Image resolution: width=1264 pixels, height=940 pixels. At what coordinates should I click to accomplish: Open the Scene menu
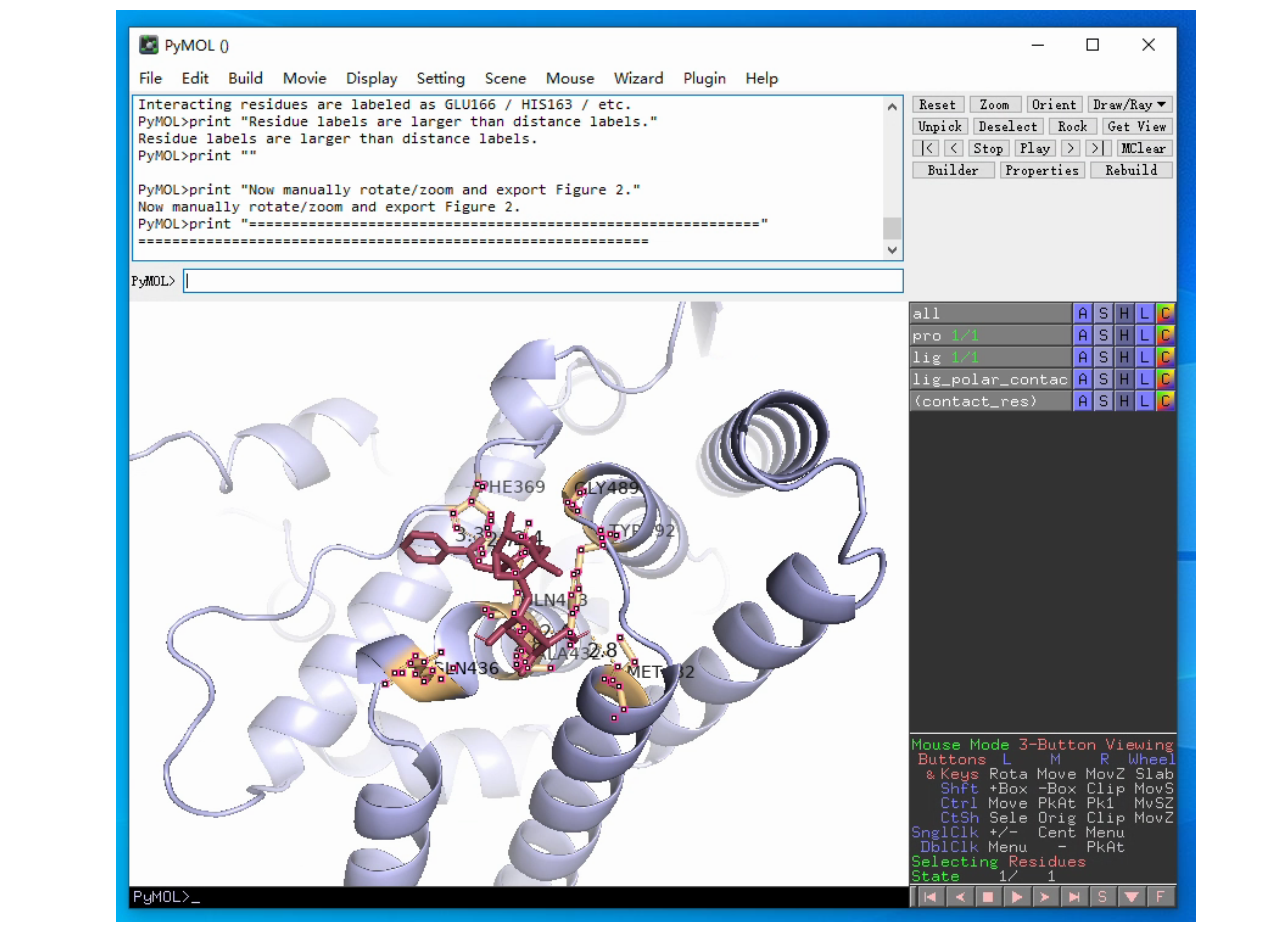pos(505,78)
